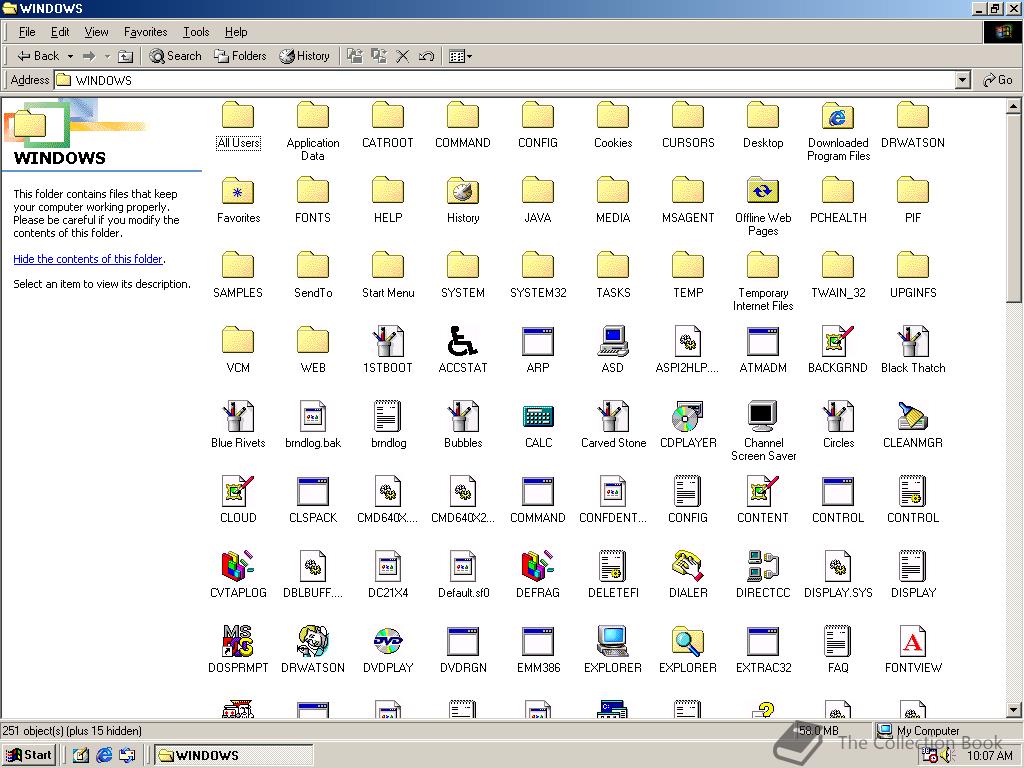Select the FAQ text file

click(837, 641)
